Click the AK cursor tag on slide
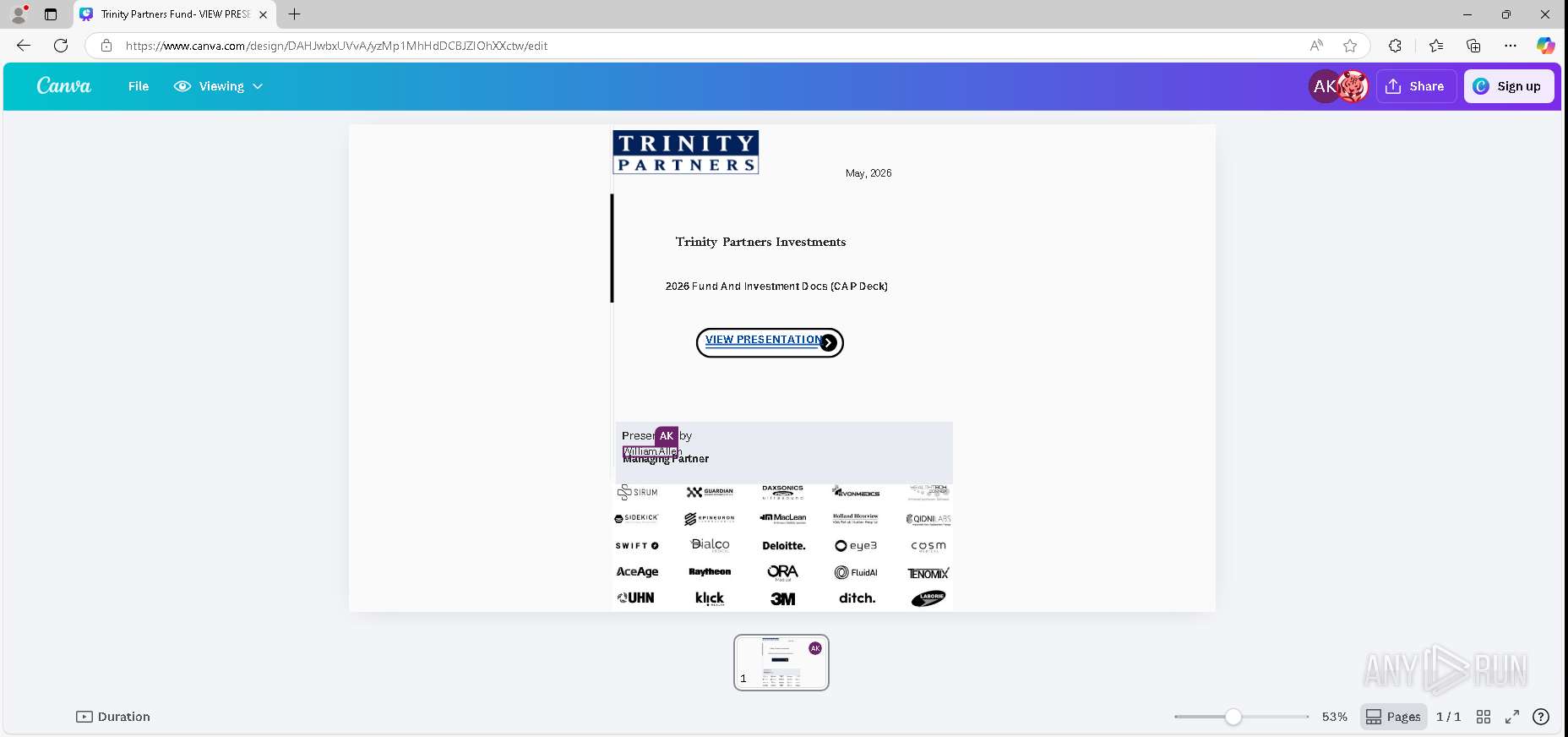The image size is (1568, 737). tap(667, 436)
